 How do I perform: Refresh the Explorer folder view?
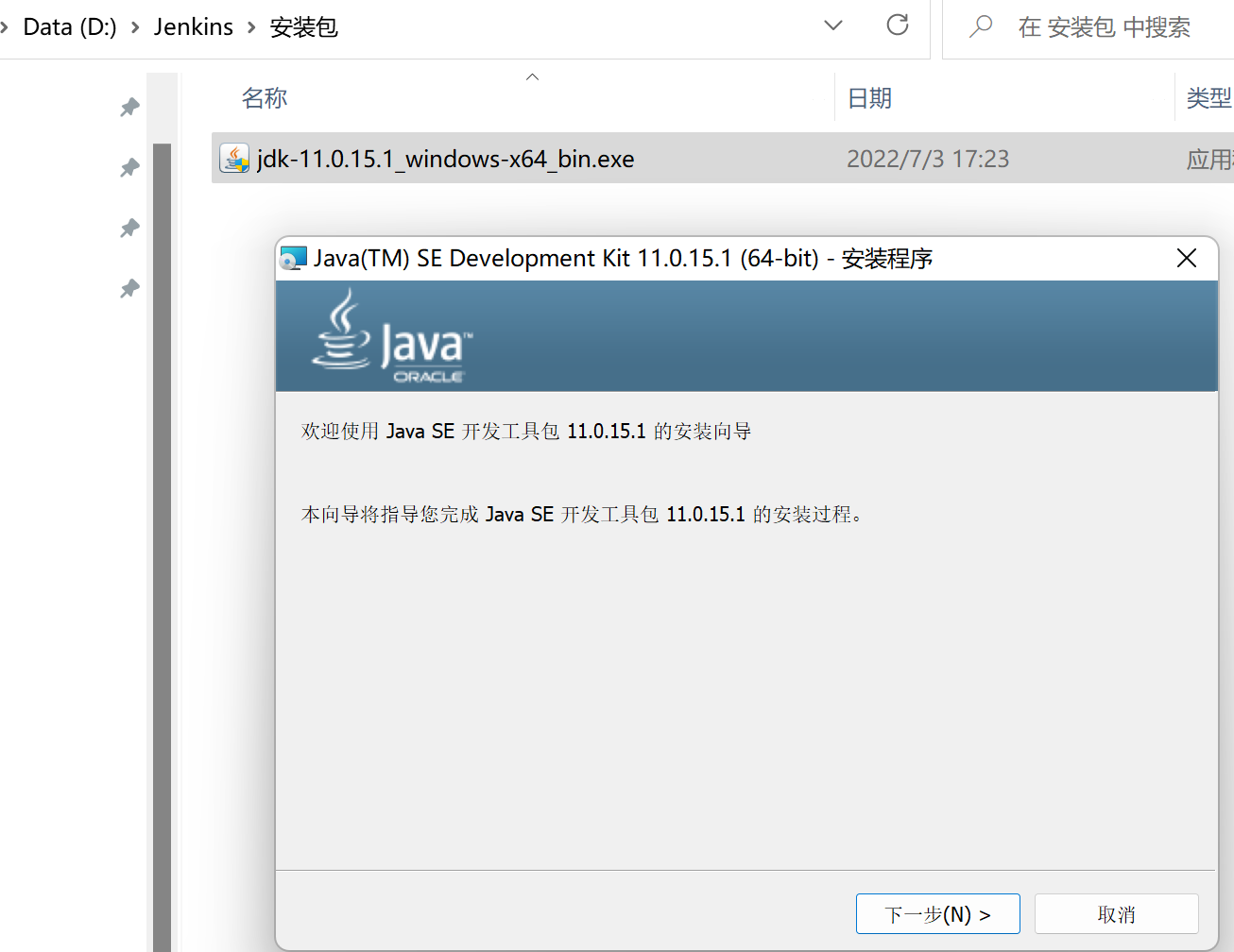point(898,25)
